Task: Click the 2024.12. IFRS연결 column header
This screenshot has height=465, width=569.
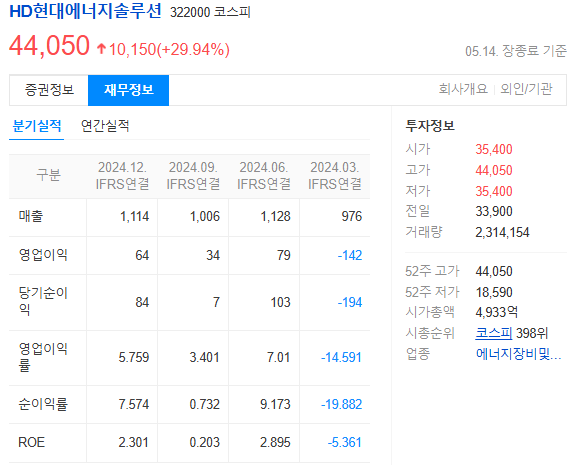Action: click(x=122, y=176)
